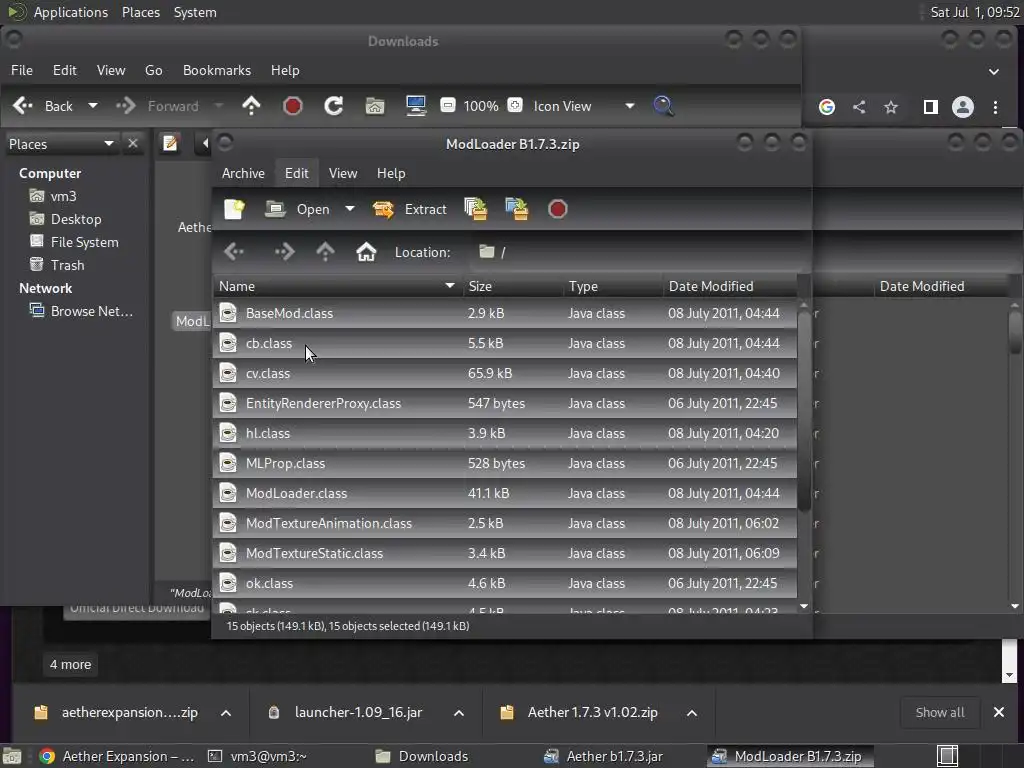Image resolution: width=1024 pixels, height=768 pixels.
Task: Select cv.class file
Action: point(505,374)
